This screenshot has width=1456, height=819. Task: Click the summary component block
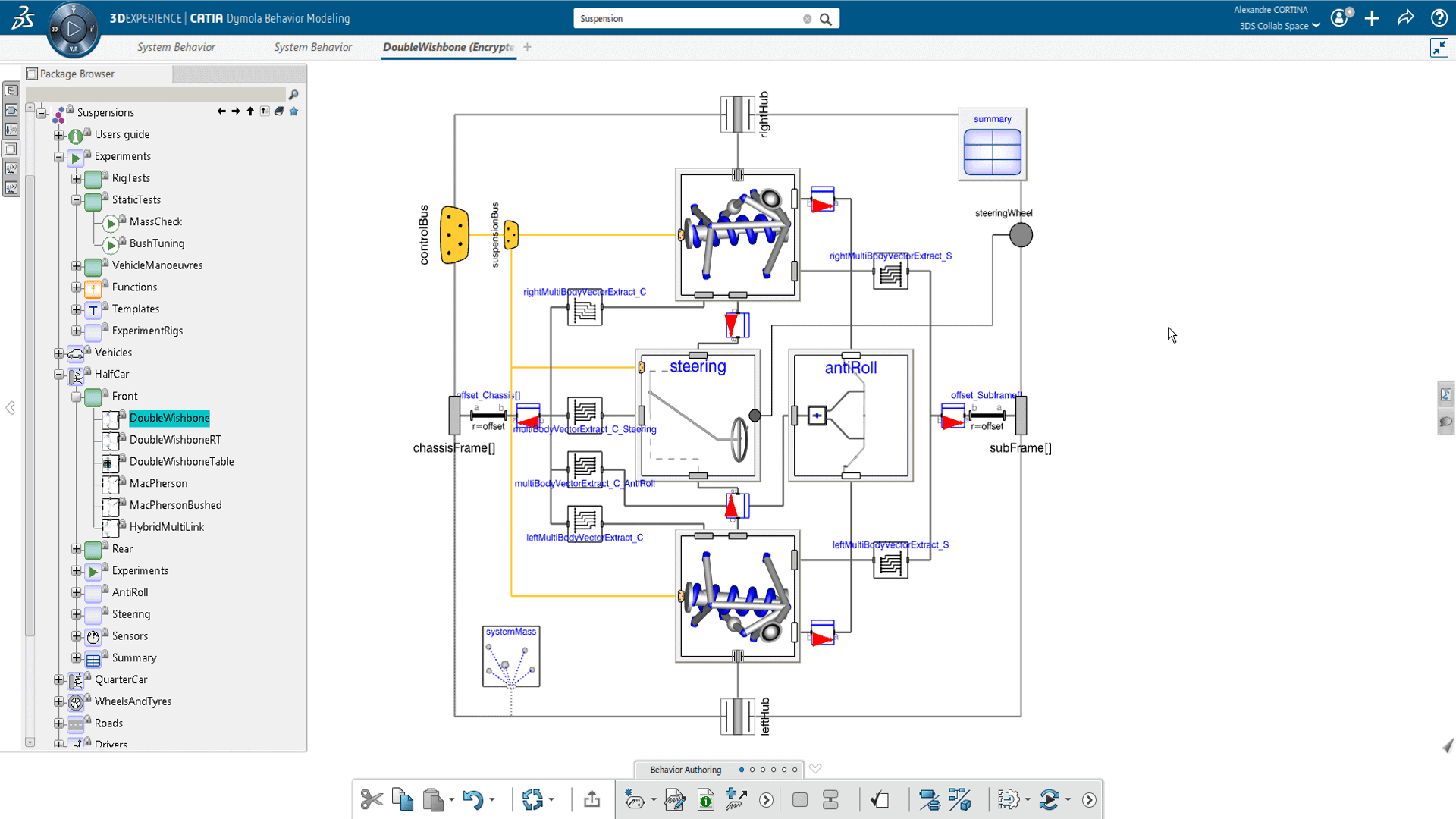(x=992, y=145)
